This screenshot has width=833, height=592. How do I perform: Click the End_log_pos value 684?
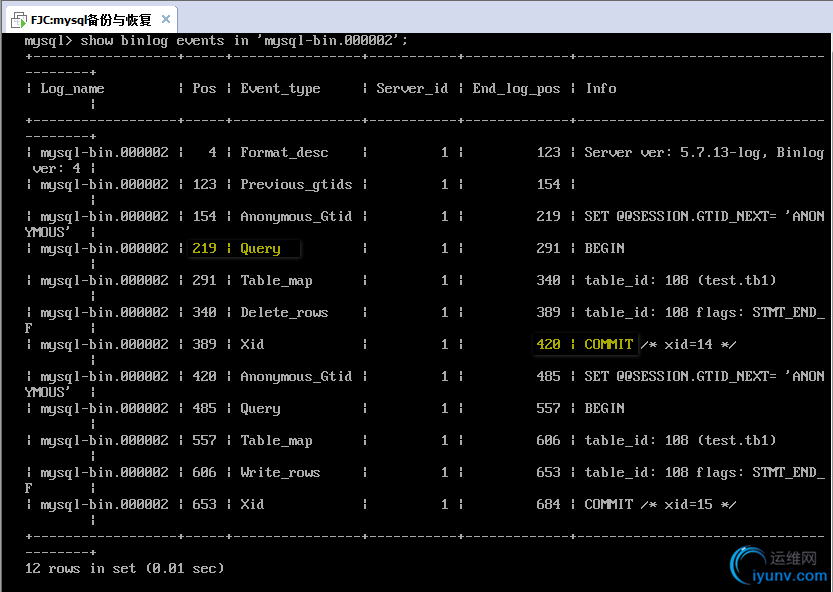(x=548, y=504)
